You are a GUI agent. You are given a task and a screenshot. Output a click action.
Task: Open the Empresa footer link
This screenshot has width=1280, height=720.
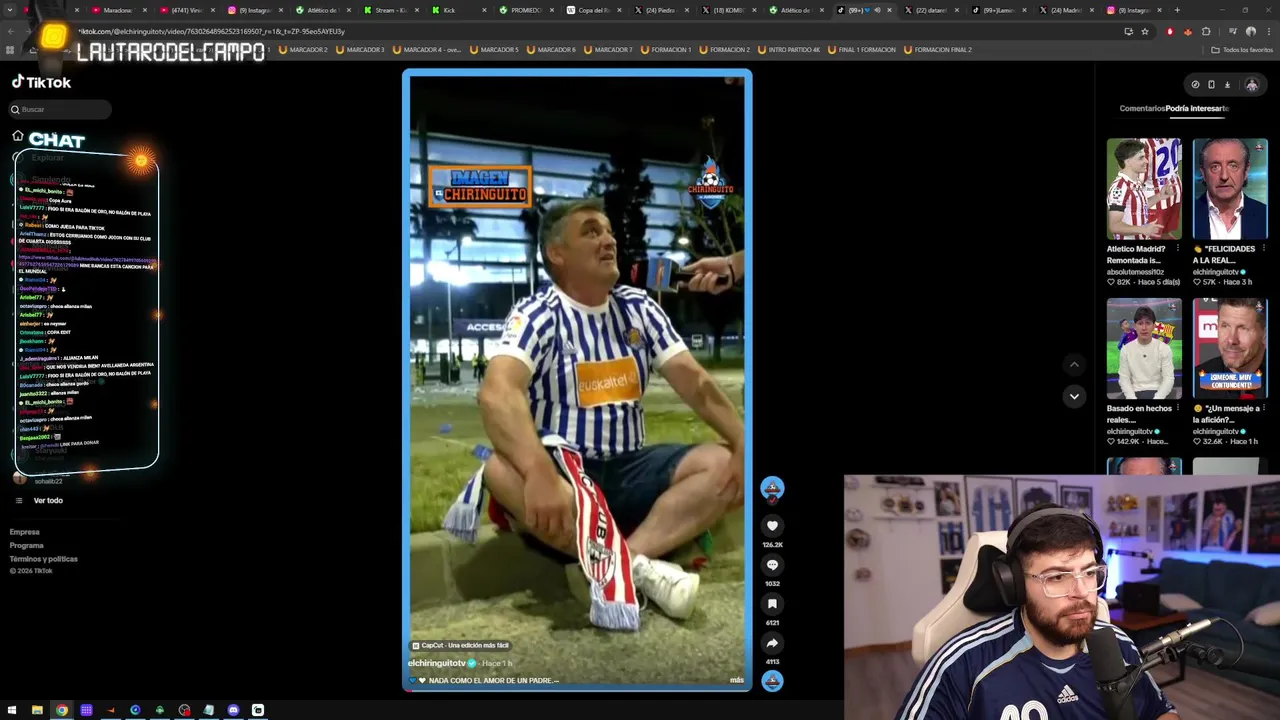(x=25, y=532)
